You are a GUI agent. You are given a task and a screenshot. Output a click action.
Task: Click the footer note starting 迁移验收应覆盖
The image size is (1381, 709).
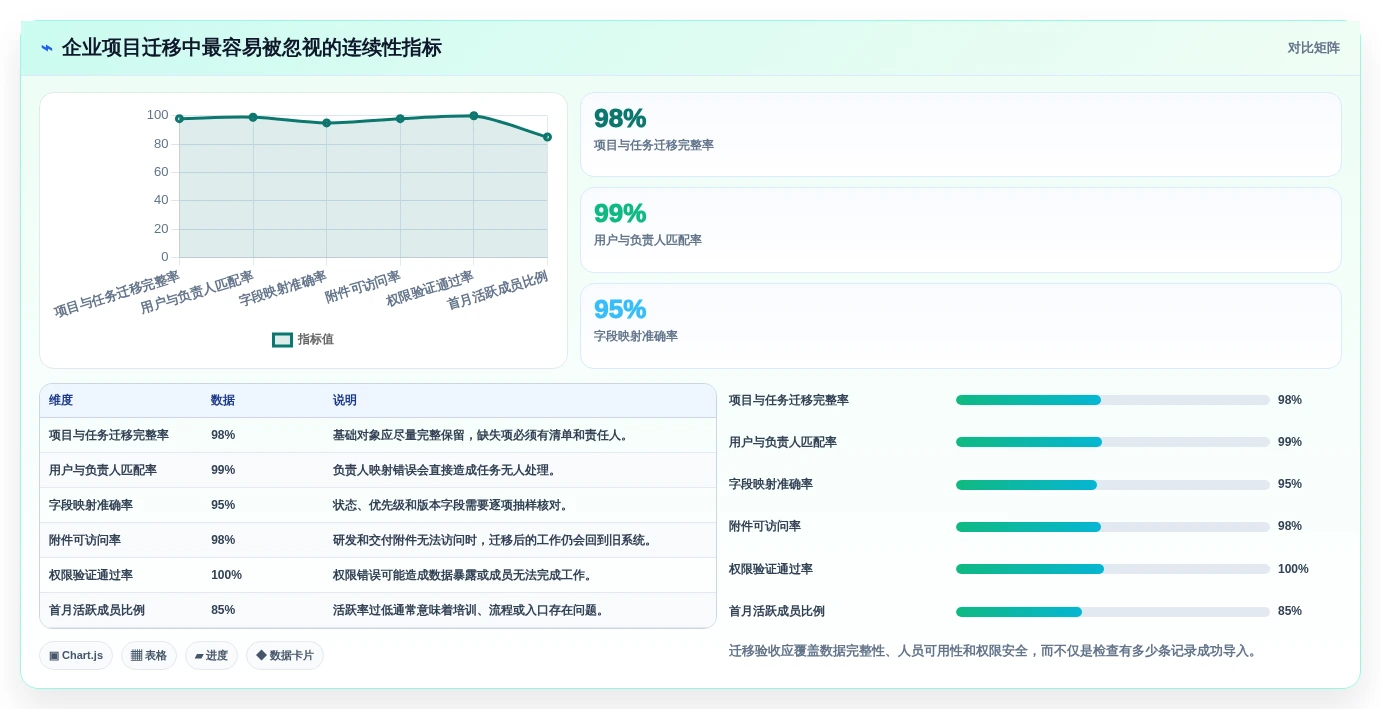[x=994, y=651]
